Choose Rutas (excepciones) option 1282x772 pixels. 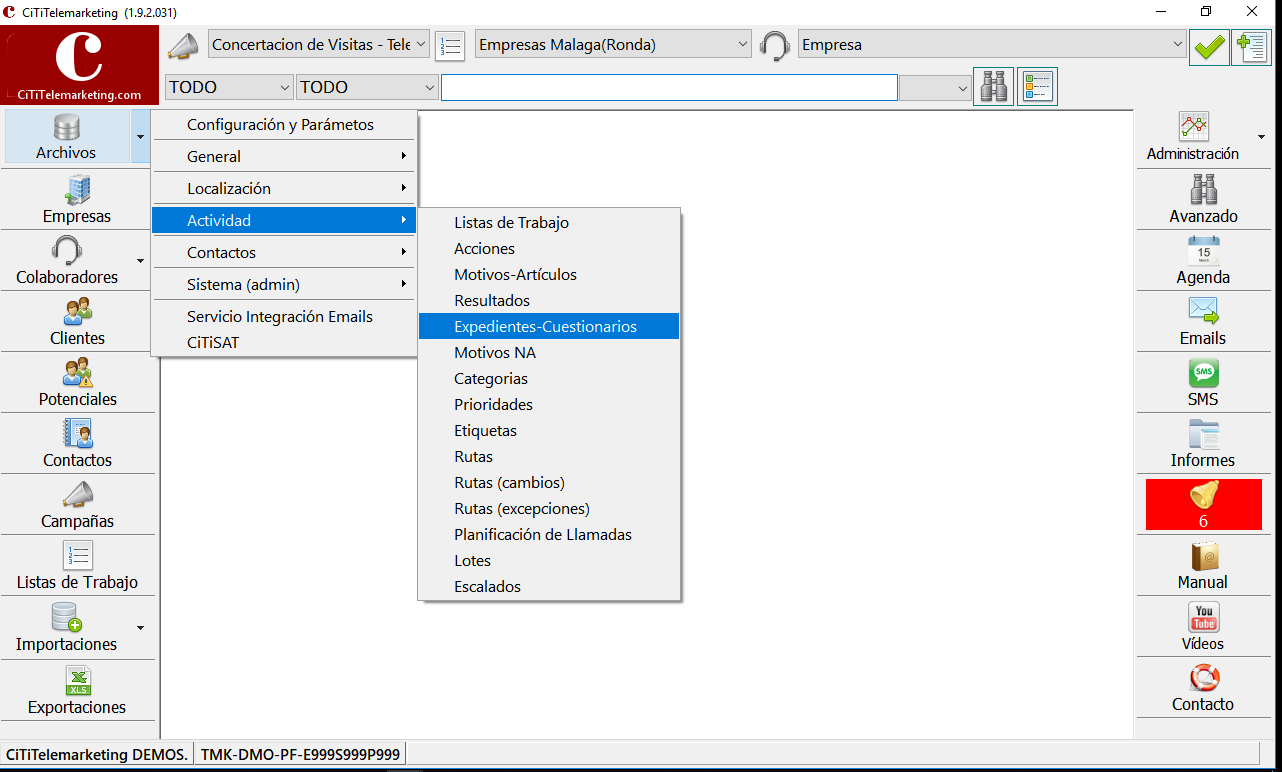click(549, 508)
